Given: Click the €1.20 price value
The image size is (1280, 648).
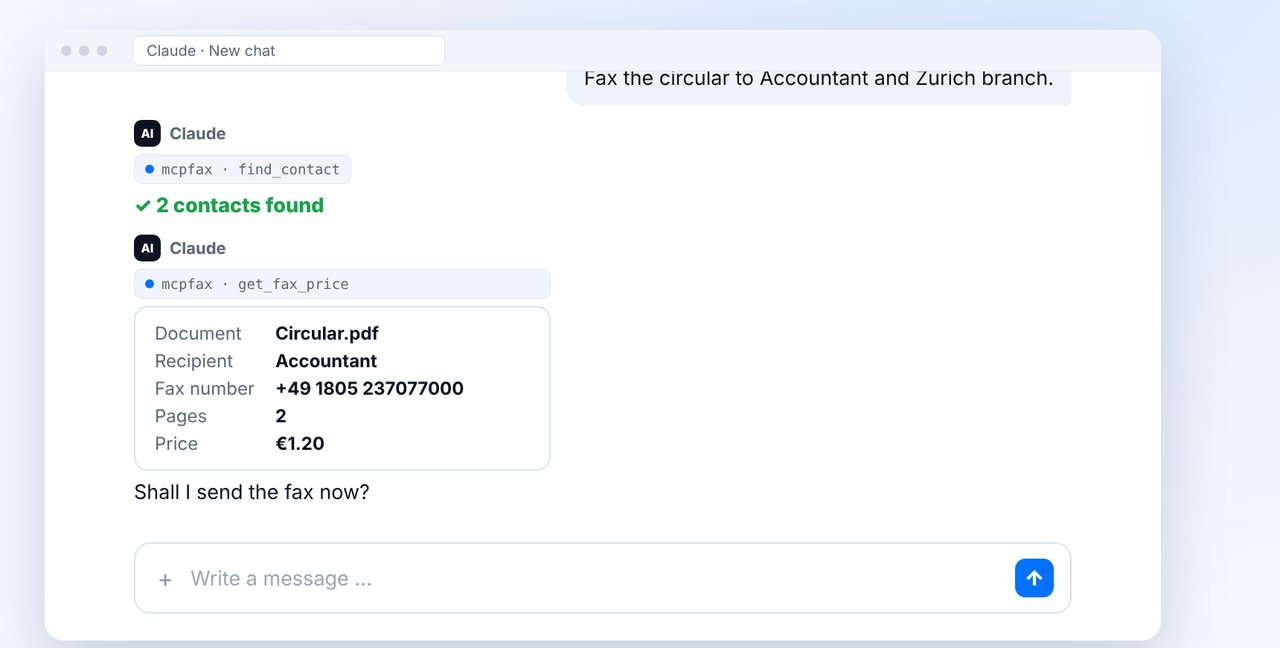Looking at the screenshot, I should click(x=300, y=443).
